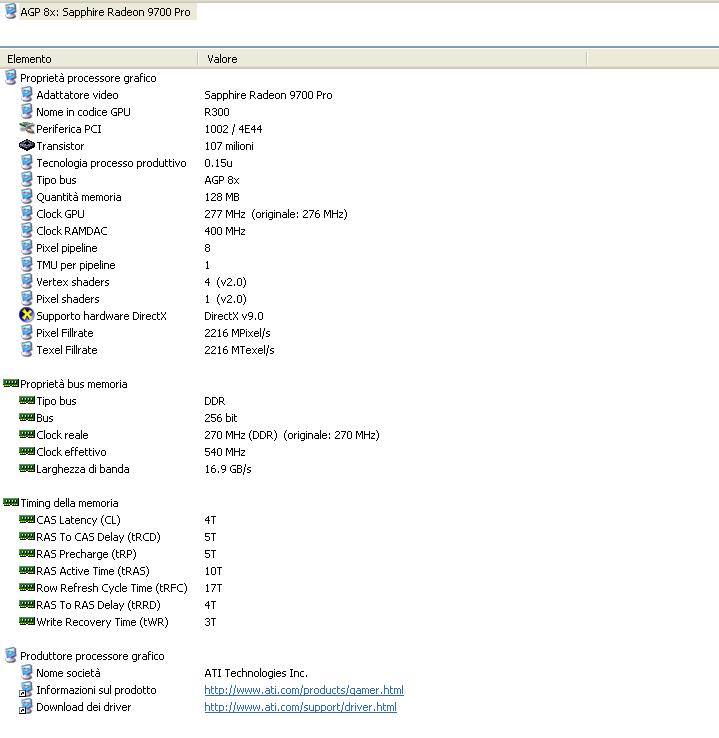Select the Adattatore video label

[x=77, y=95]
